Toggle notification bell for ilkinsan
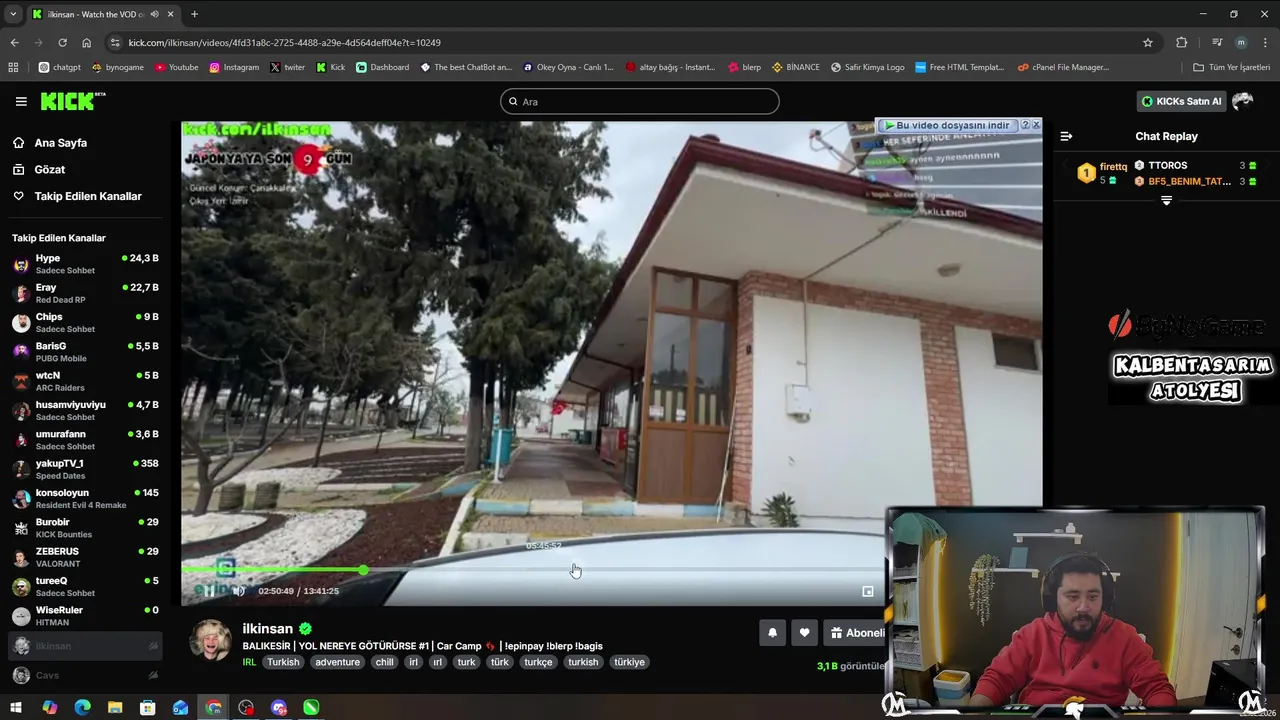Image resolution: width=1280 pixels, height=720 pixels. coord(772,632)
